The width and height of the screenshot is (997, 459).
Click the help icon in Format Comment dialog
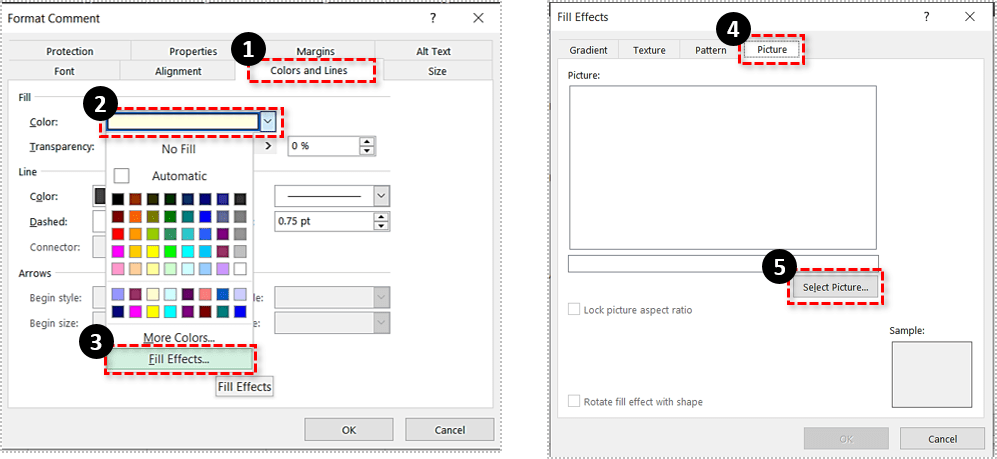[x=433, y=17]
